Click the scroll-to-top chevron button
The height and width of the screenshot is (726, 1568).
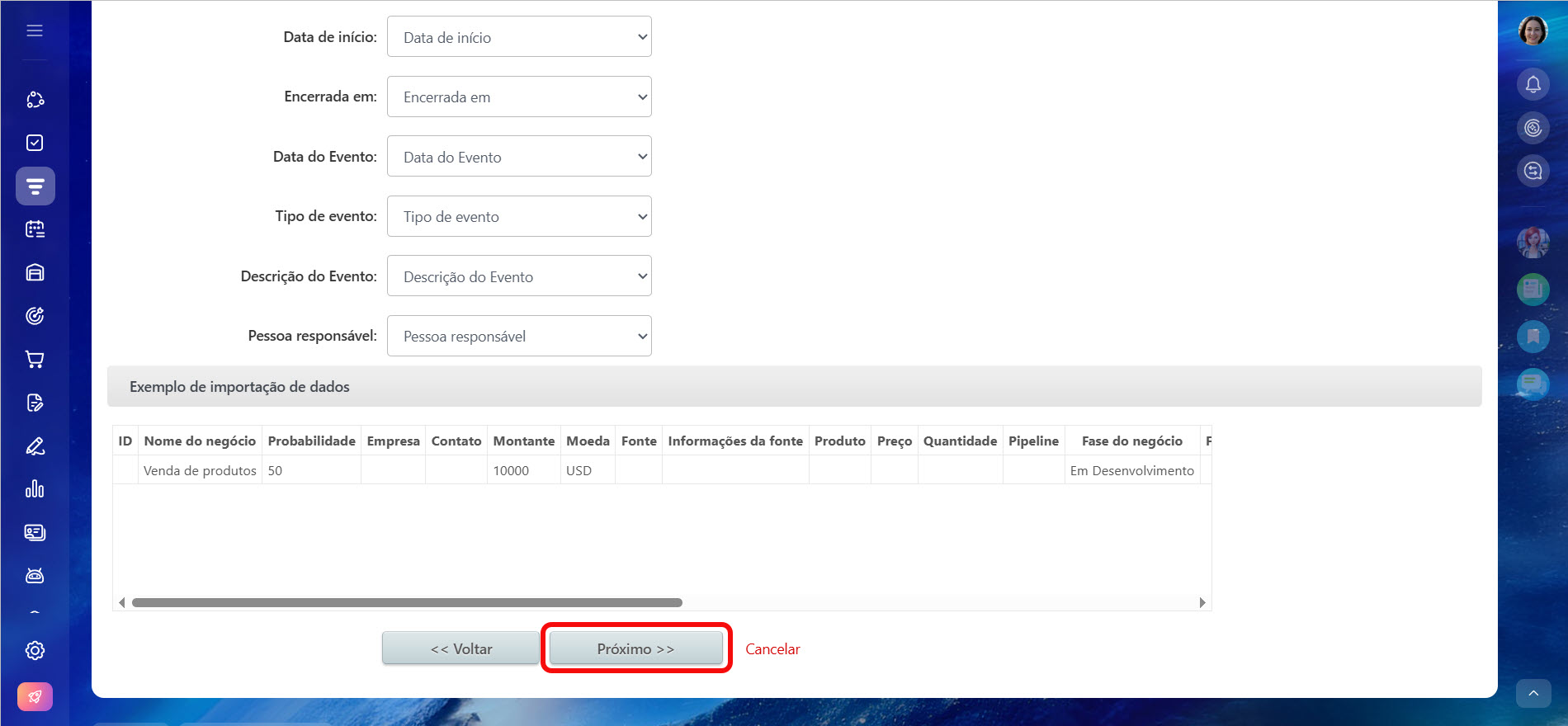pyautogui.click(x=1533, y=694)
